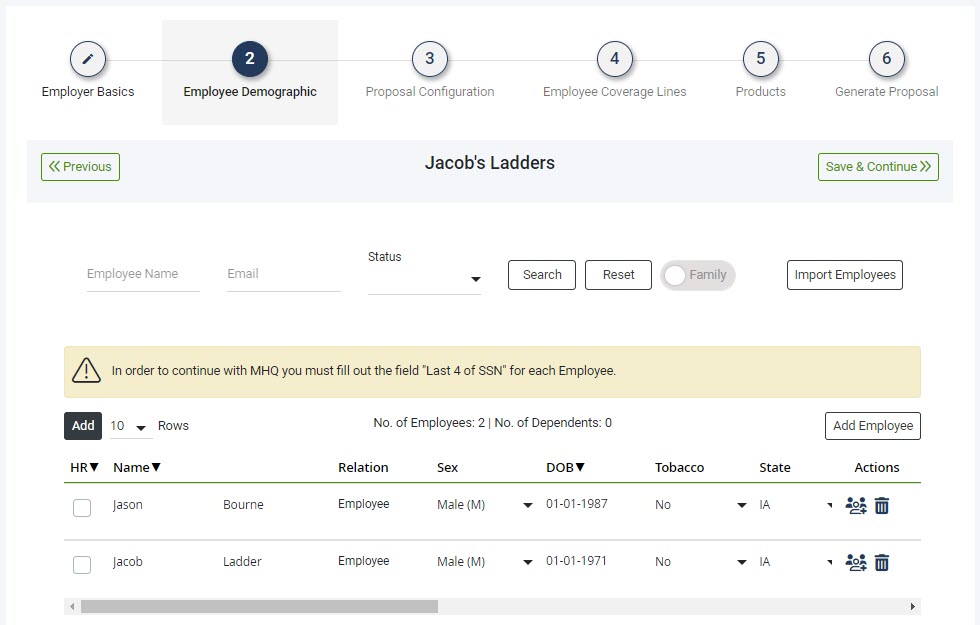Viewport: 980px width, 625px height.
Task: Switch to Employee Coverage Lines step label
Action: point(614,92)
